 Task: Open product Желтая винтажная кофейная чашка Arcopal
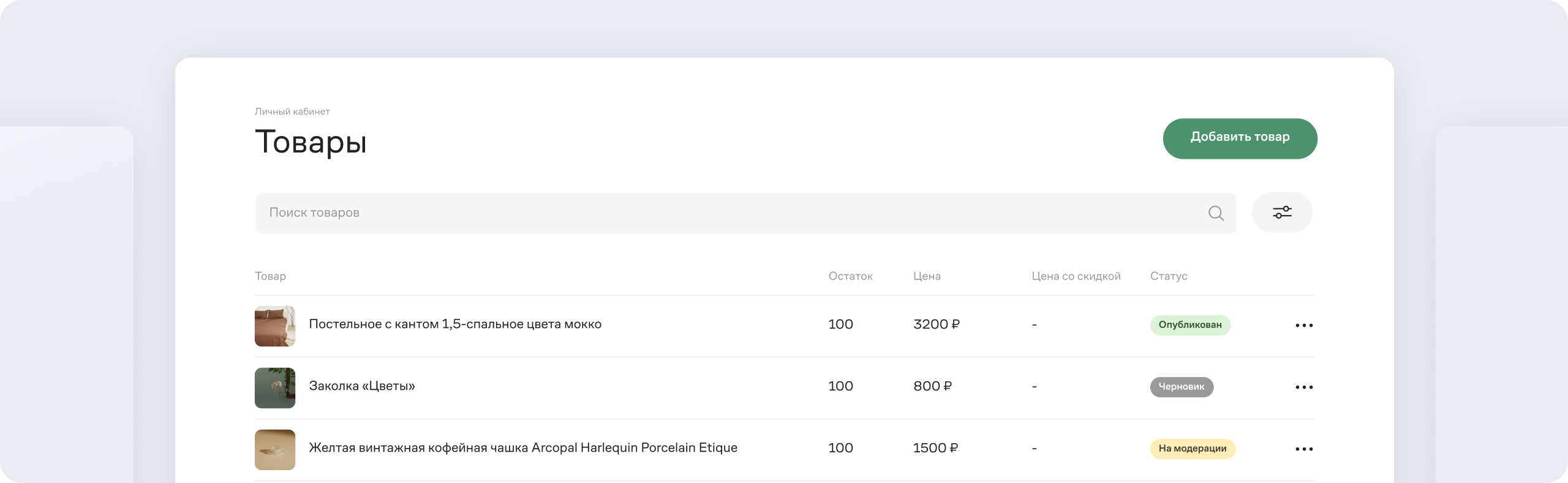coord(523,448)
